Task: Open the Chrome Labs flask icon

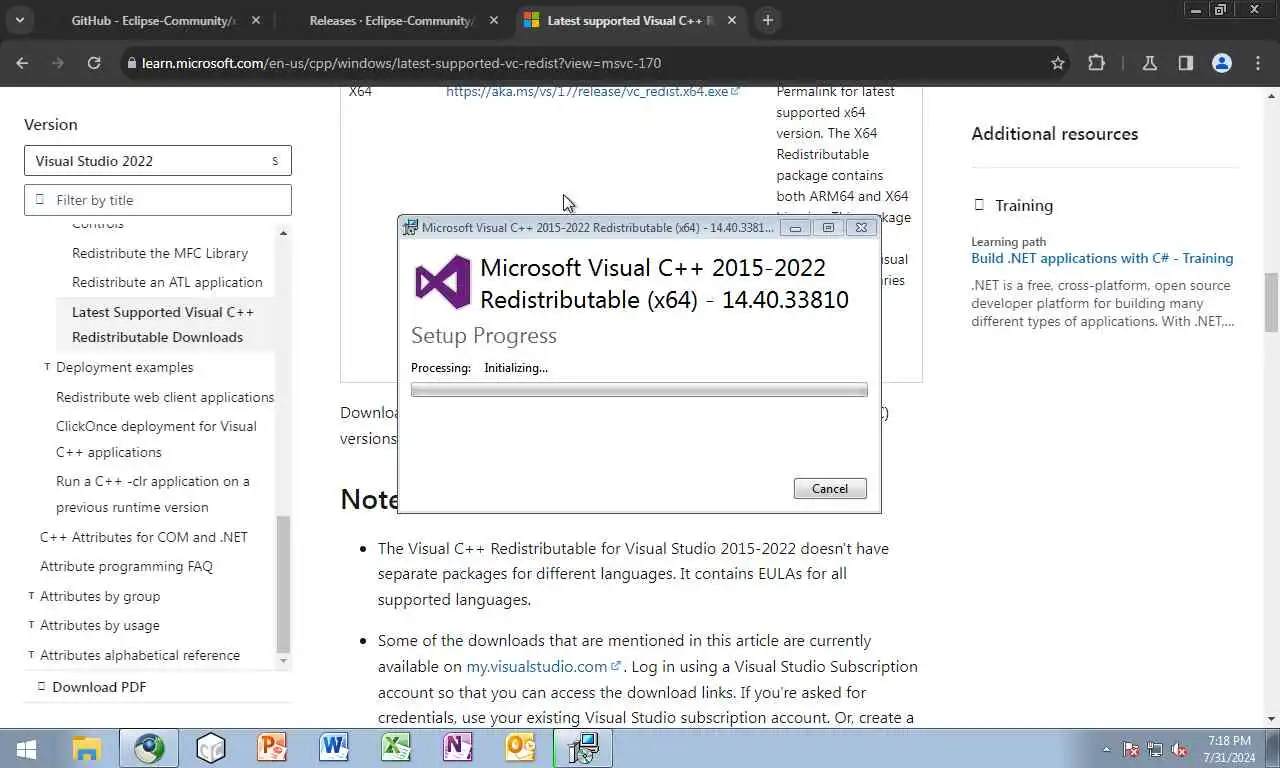Action: tap(1150, 63)
